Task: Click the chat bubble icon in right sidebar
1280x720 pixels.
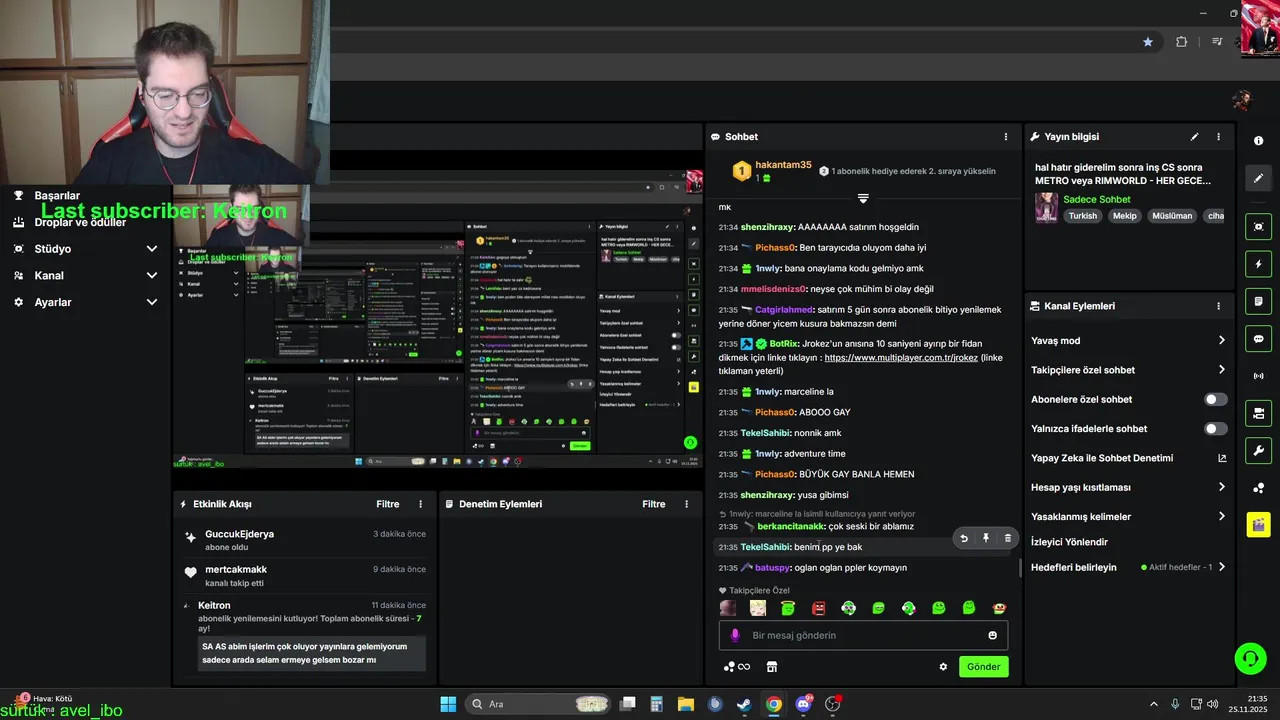Action: [x=1258, y=339]
